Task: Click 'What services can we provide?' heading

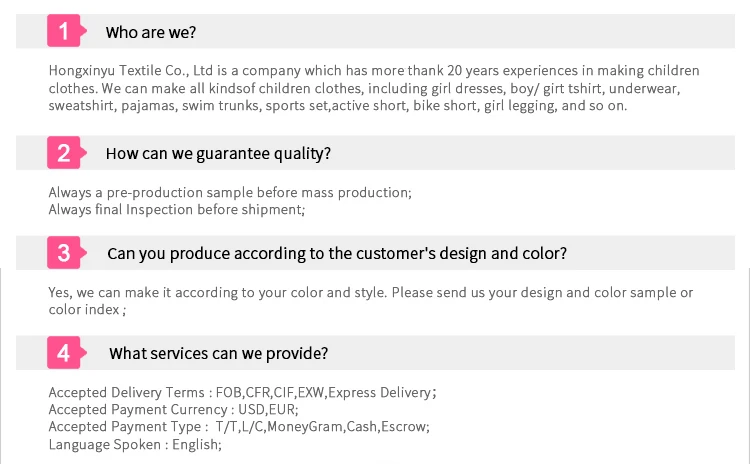Action: [x=219, y=354]
